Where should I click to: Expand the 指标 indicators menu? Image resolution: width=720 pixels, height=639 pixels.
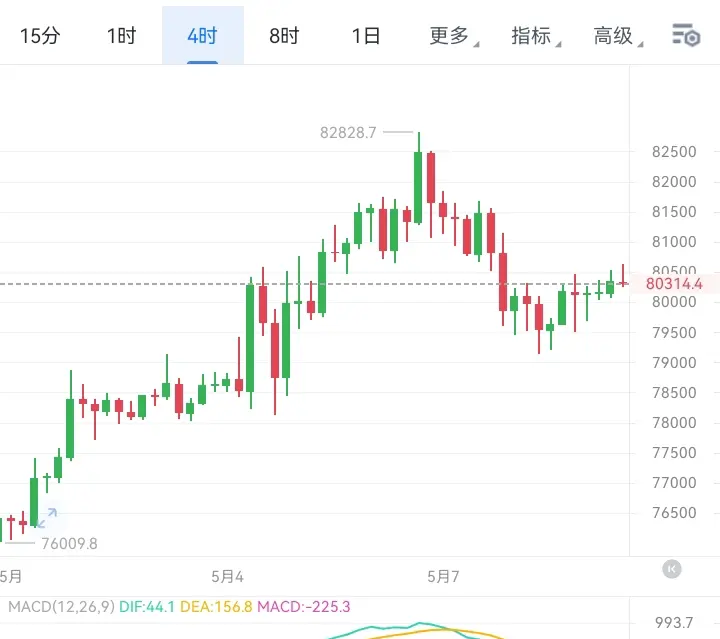point(535,36)
